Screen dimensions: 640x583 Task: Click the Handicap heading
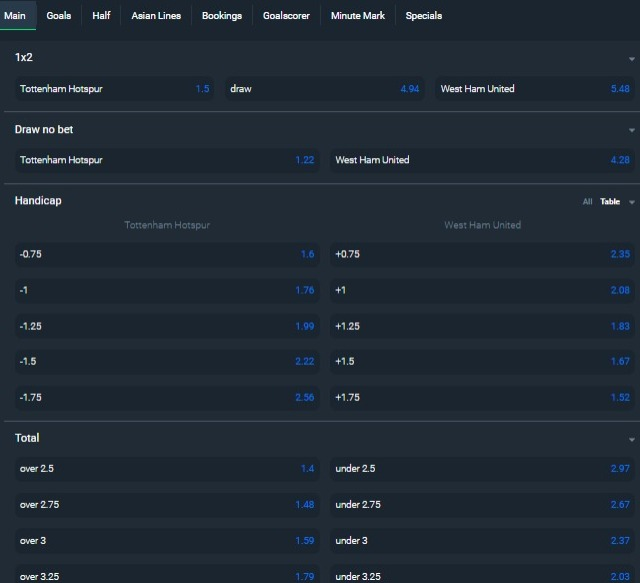click(38, 200)
